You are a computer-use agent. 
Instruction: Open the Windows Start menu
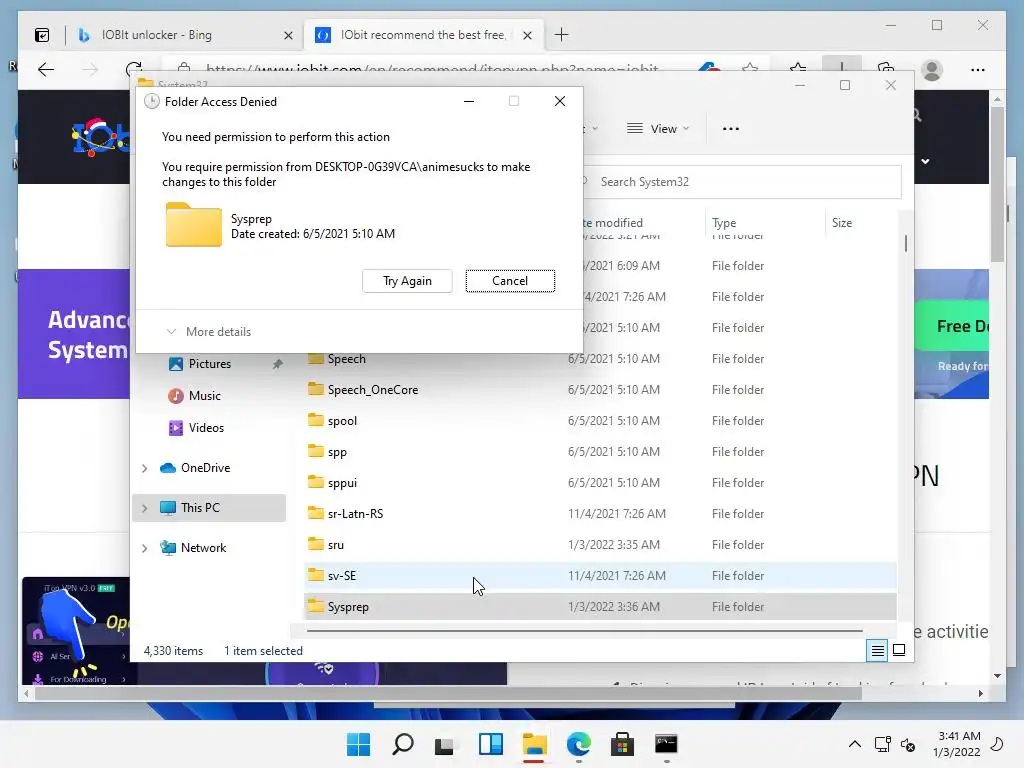[358, 744]
